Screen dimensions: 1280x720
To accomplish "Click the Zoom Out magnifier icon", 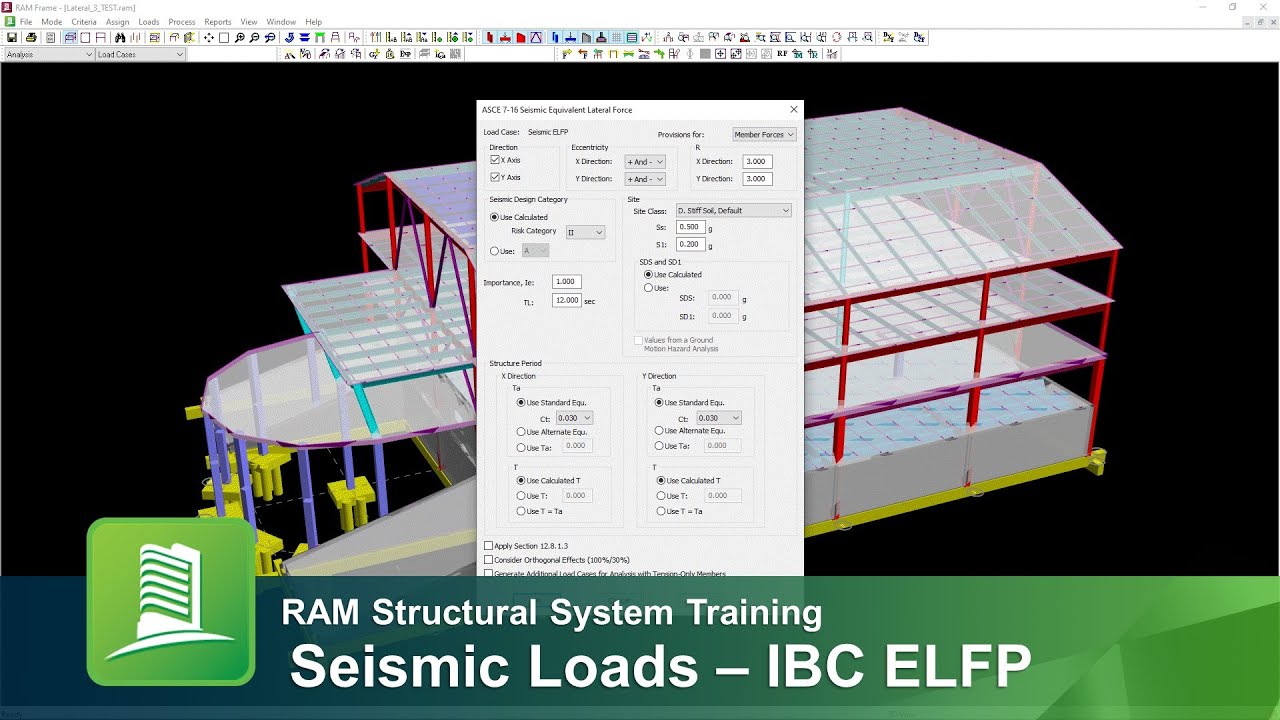I will 255,38.
